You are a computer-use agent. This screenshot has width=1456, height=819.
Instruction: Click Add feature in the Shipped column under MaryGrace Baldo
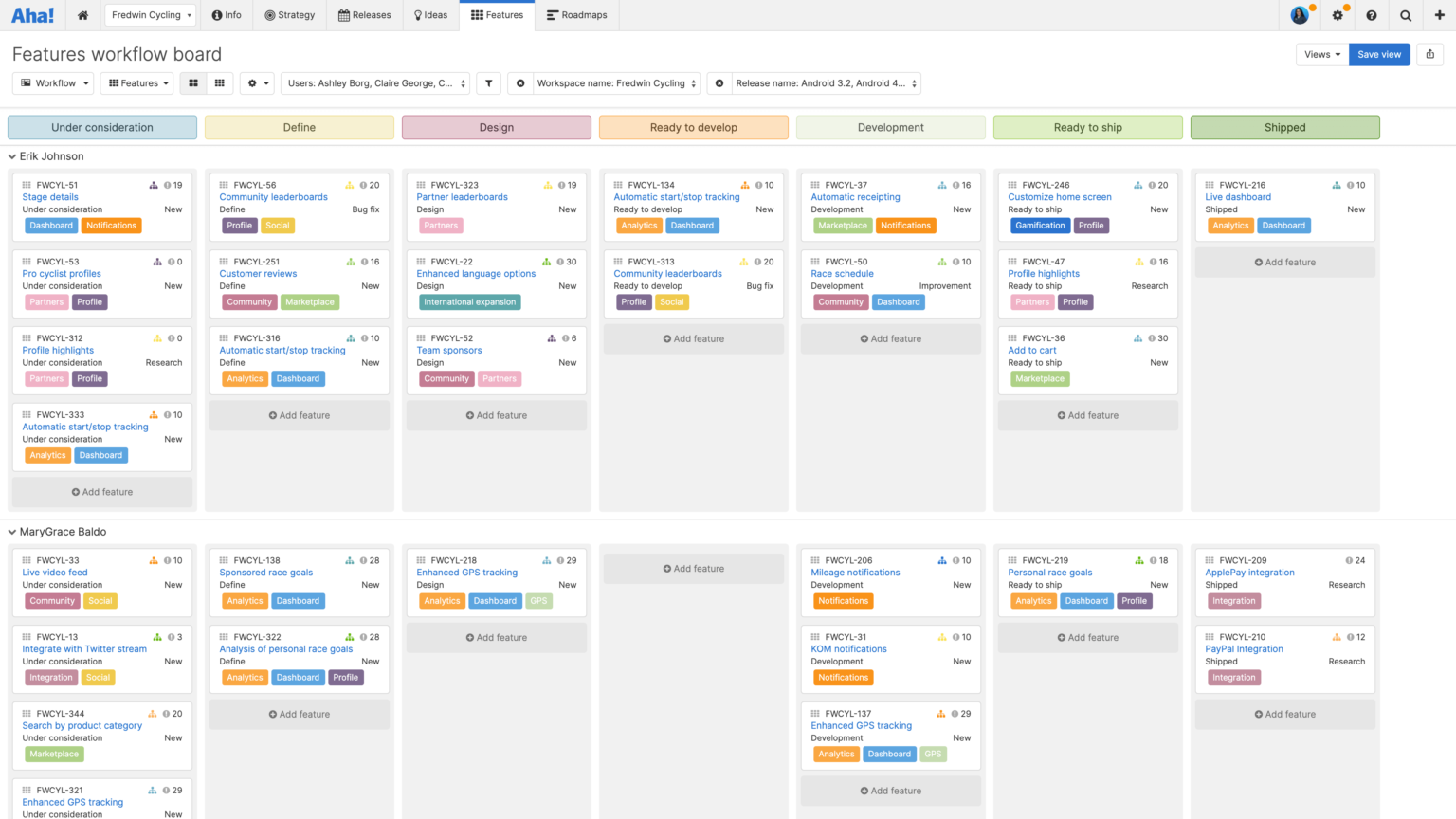[x=1284, y=714]
